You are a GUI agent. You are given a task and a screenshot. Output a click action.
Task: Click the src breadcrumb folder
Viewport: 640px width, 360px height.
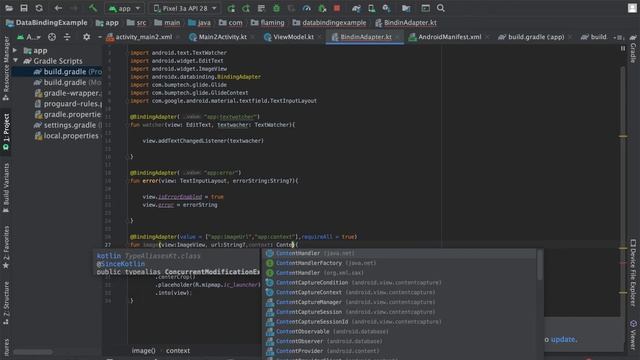136,23
